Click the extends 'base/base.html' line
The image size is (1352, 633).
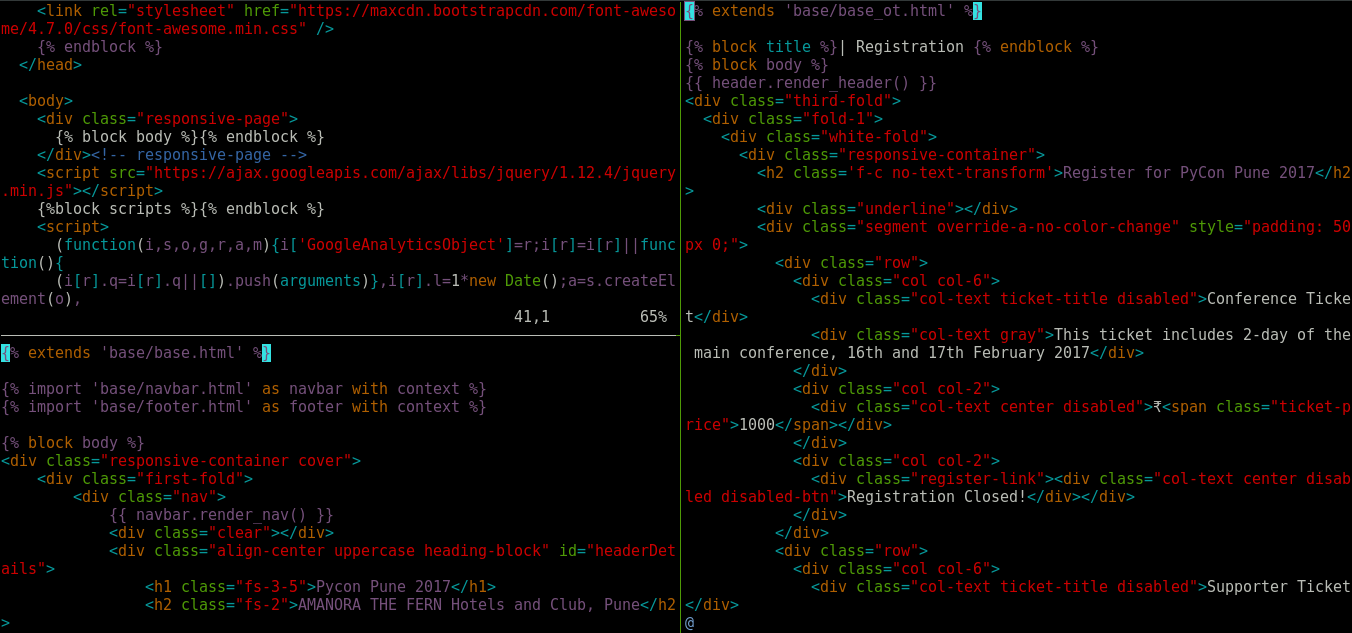click(136, 353)
